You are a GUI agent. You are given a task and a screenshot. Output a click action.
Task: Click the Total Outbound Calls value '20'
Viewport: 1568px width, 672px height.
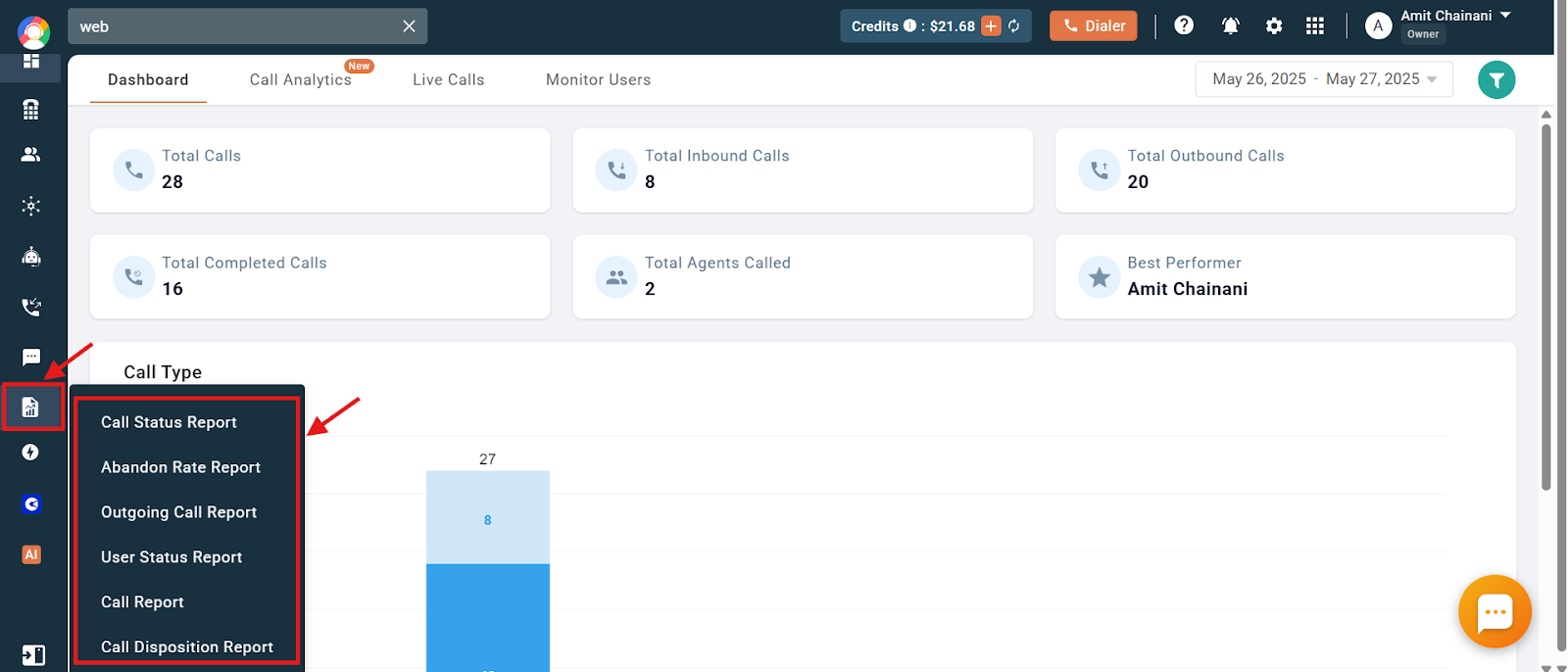click(x=1138, y=182)
